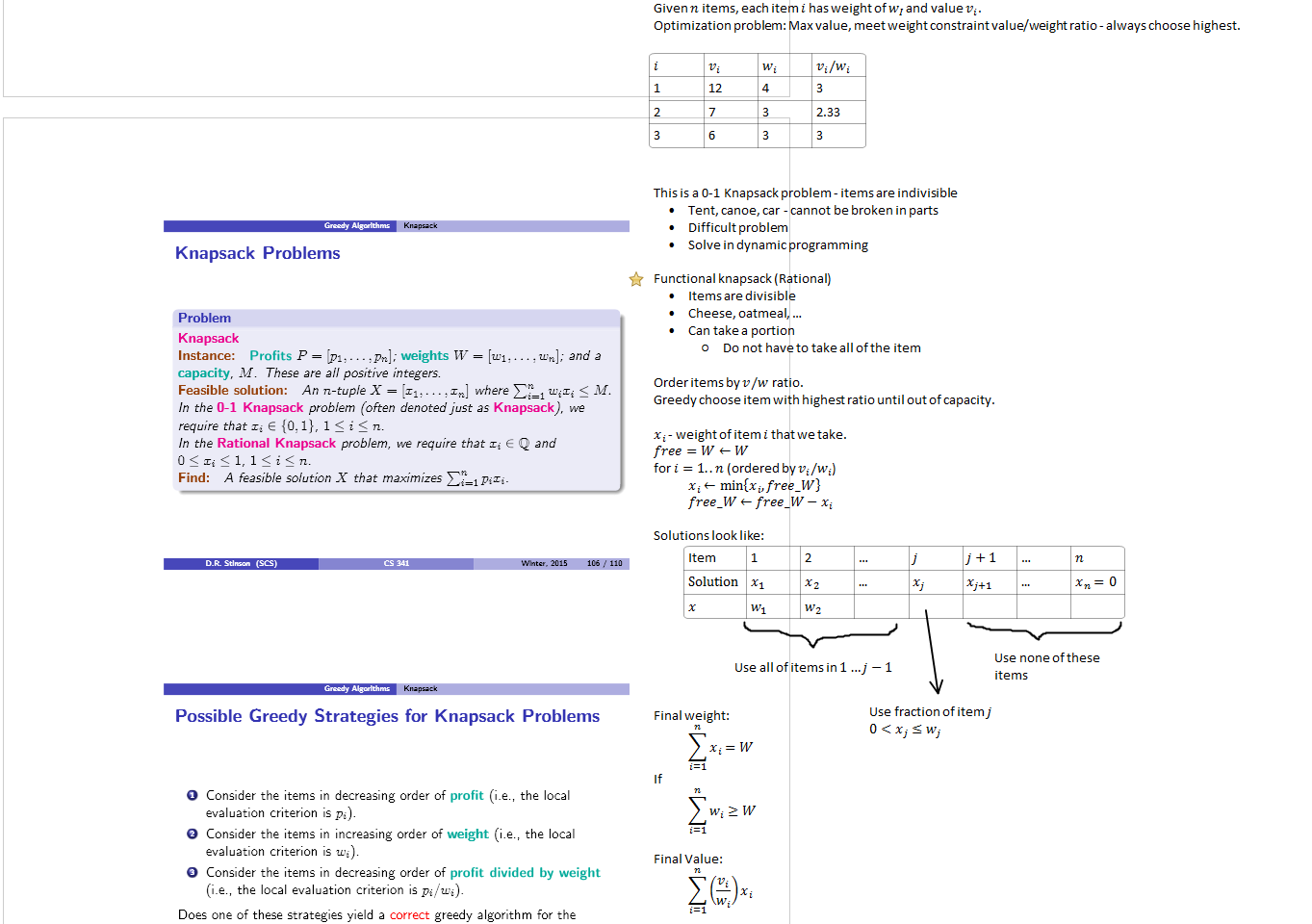Click the pseudocode line 'x_i ← min{x_i, free_W}'

tap(754, 486)
